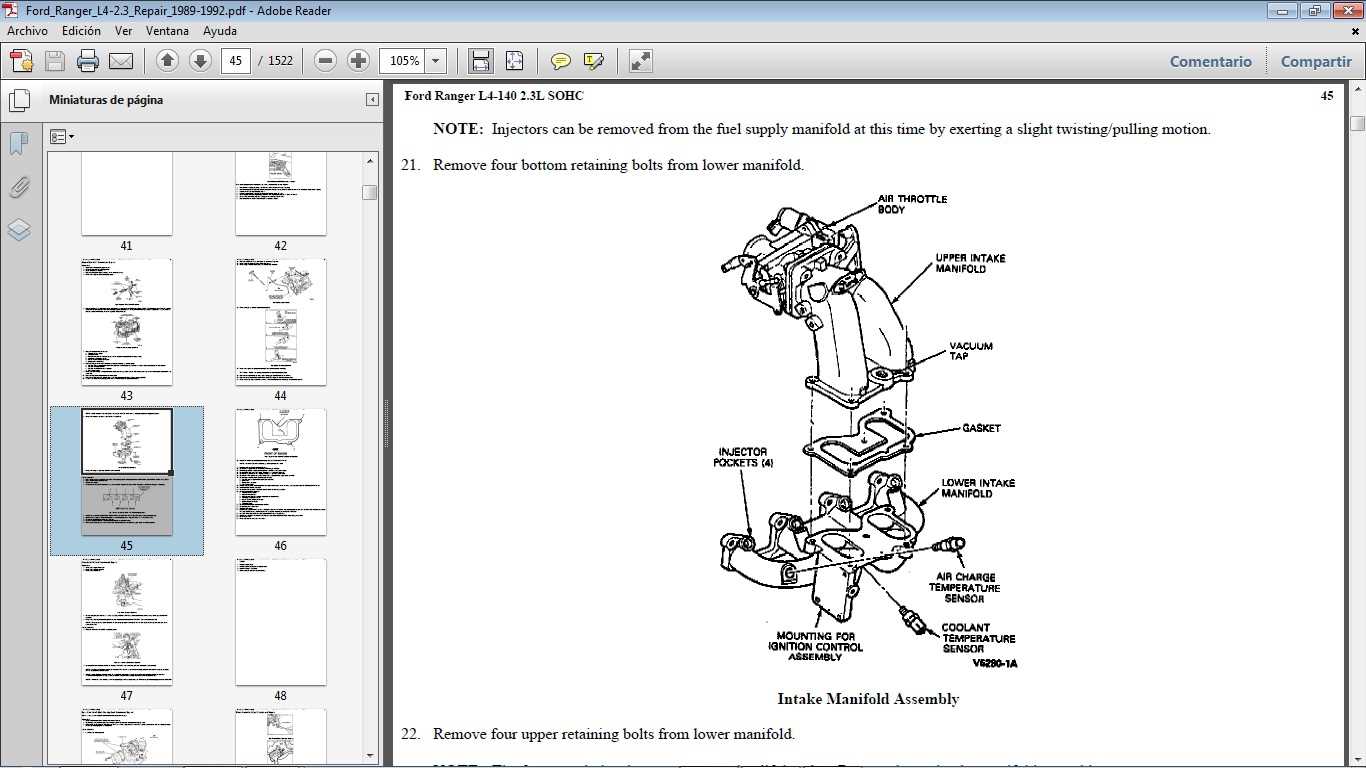Click the zoom in plus icon
This screenshot has height=768, width=1366.
358,61
